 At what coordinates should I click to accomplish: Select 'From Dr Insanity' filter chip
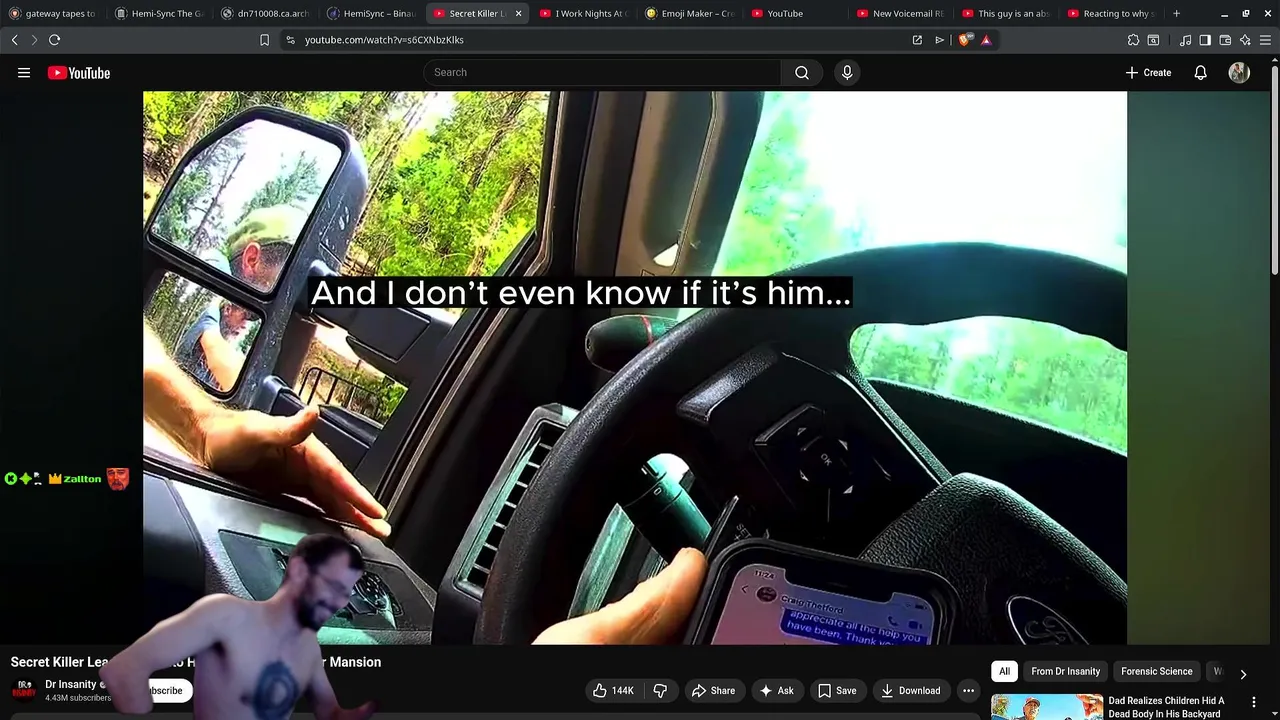click(x=1065, y=671)
